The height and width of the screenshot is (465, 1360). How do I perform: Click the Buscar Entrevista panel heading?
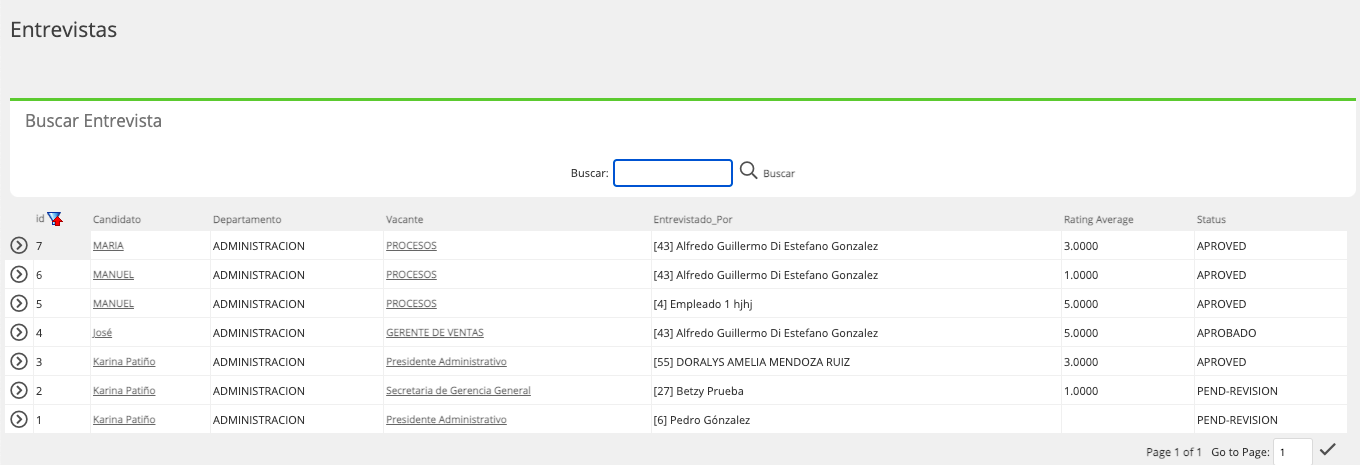tap(93, 121)
